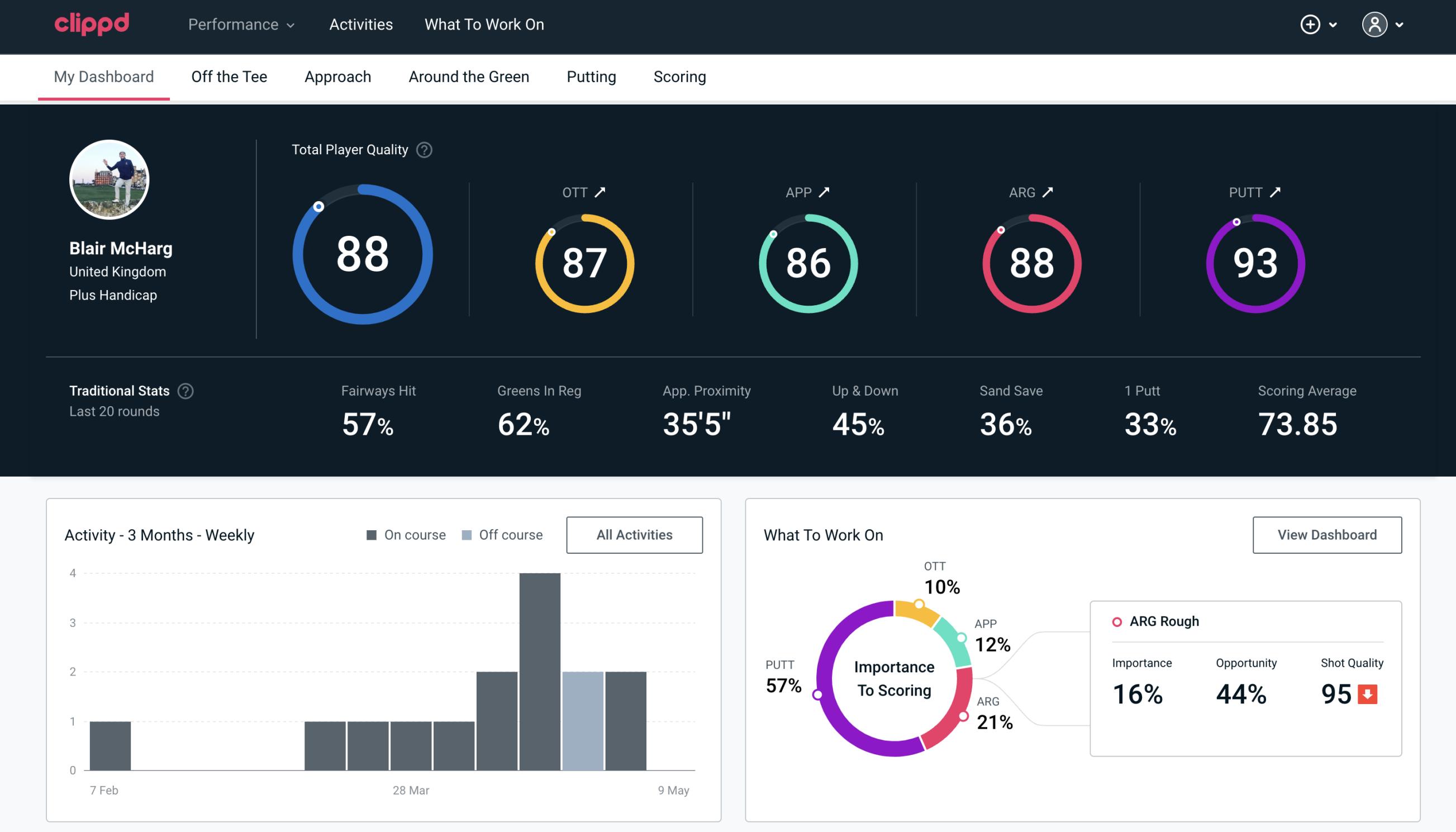The width and height of the screenshot is (1456, 832).
Task: Click the Traditional Stats help icon
Action: 185,390
